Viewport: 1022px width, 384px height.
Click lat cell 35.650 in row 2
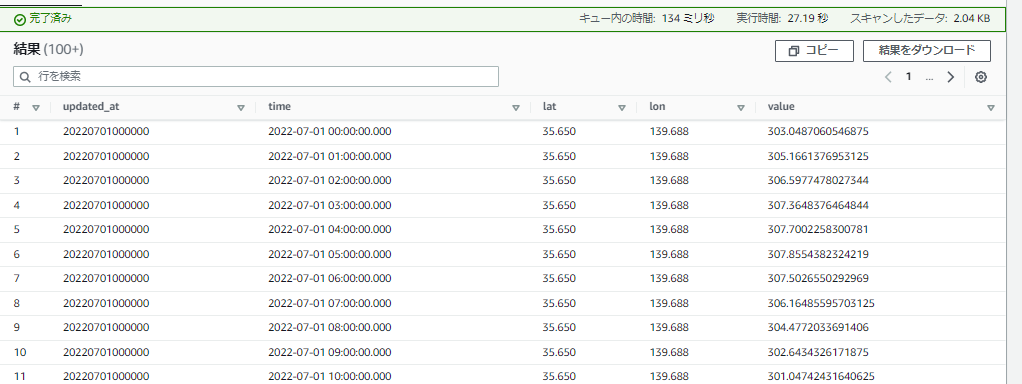tap(559, 156)
